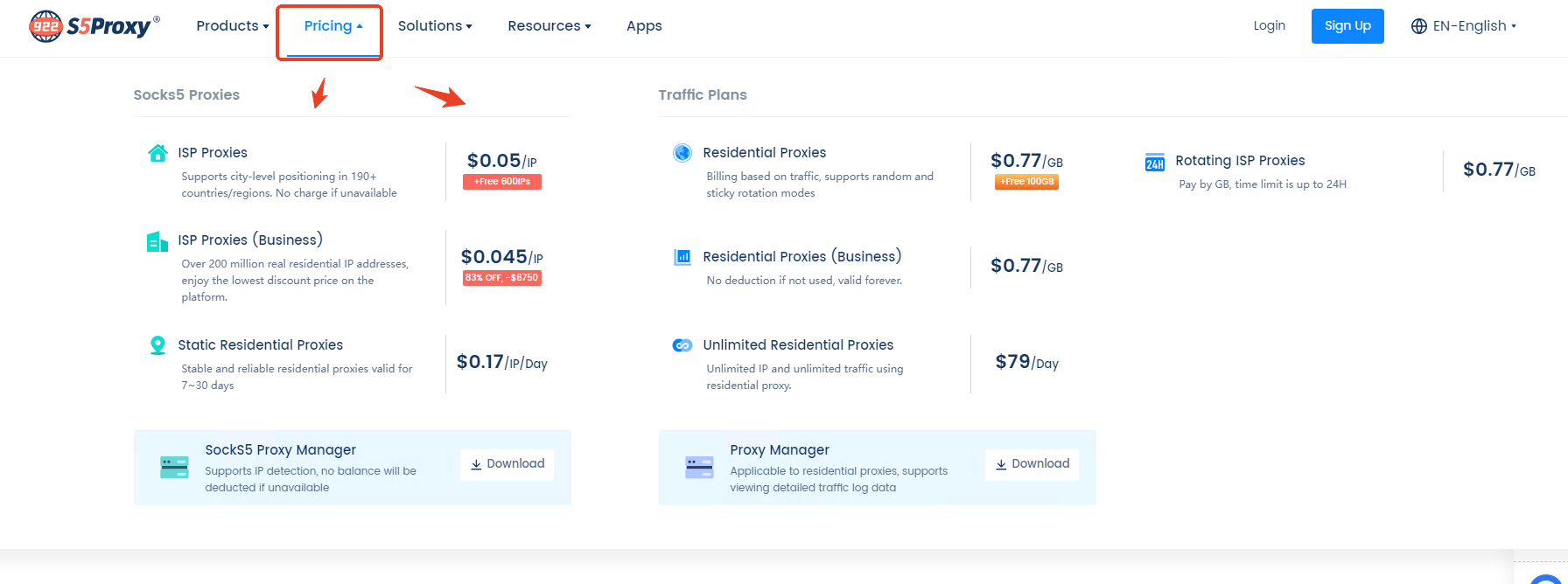Click the Socks5 Proxy Manager server icon
1568x584 pixels.
tap(174, 467)
